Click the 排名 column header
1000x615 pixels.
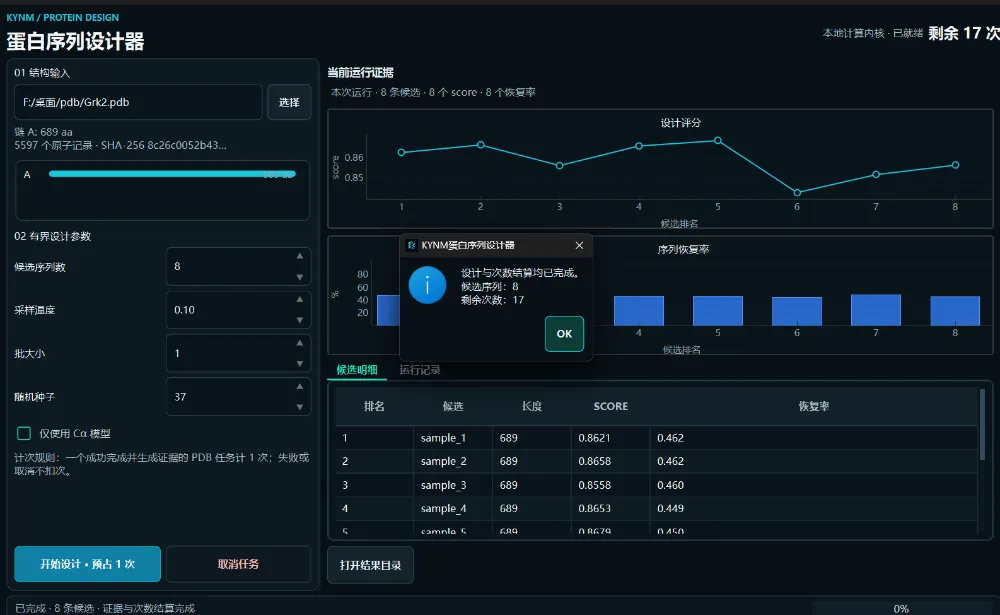[x=374, y=406]
